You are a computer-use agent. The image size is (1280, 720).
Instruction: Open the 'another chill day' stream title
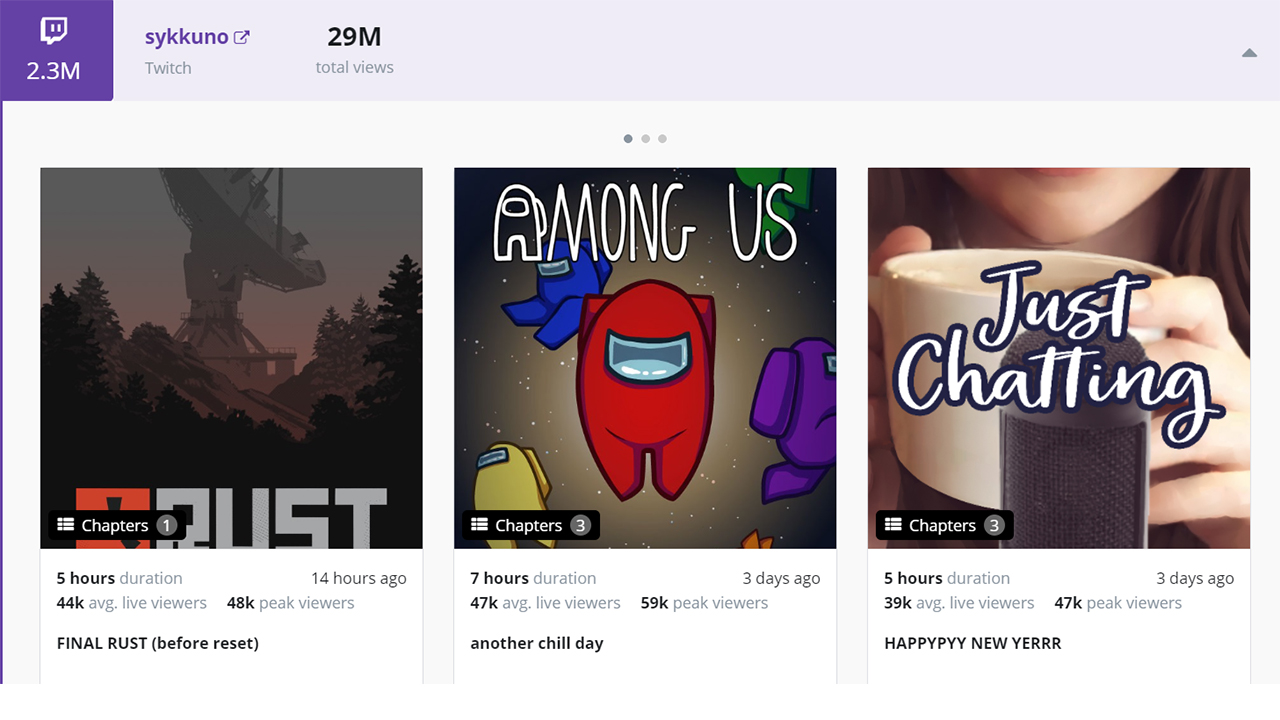pos(537,643)
